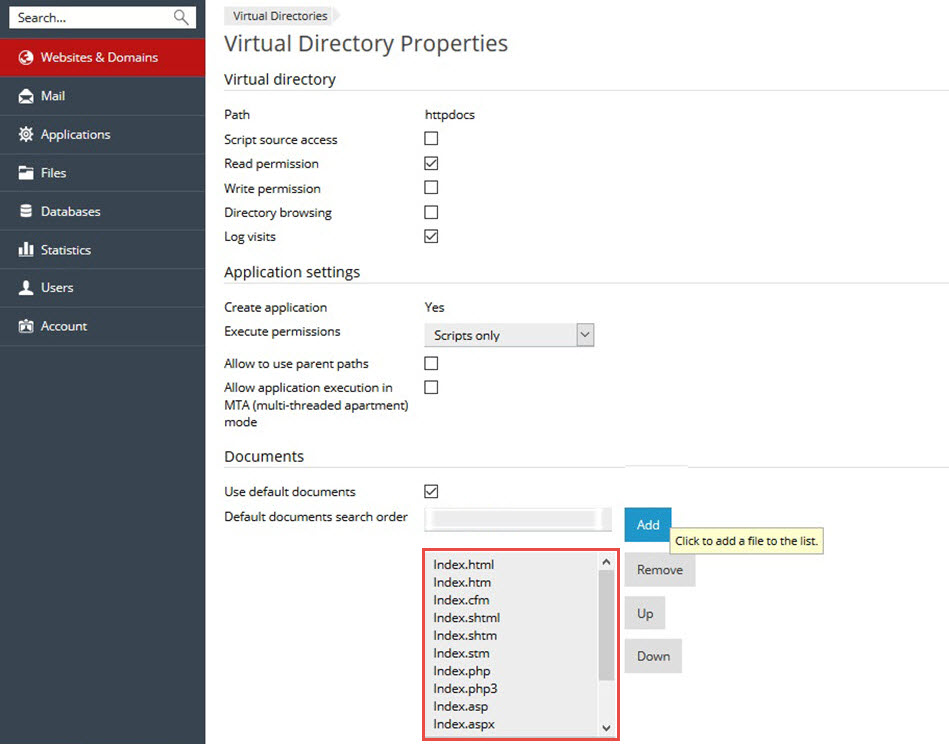
Task: Click the Applications gear icon
Action: click(x=26, y=135)
